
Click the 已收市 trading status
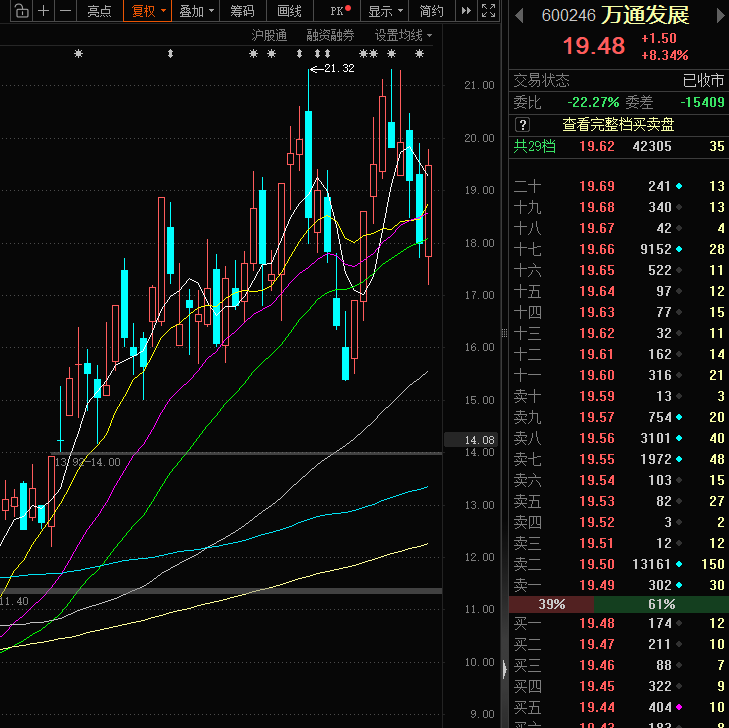703,80
